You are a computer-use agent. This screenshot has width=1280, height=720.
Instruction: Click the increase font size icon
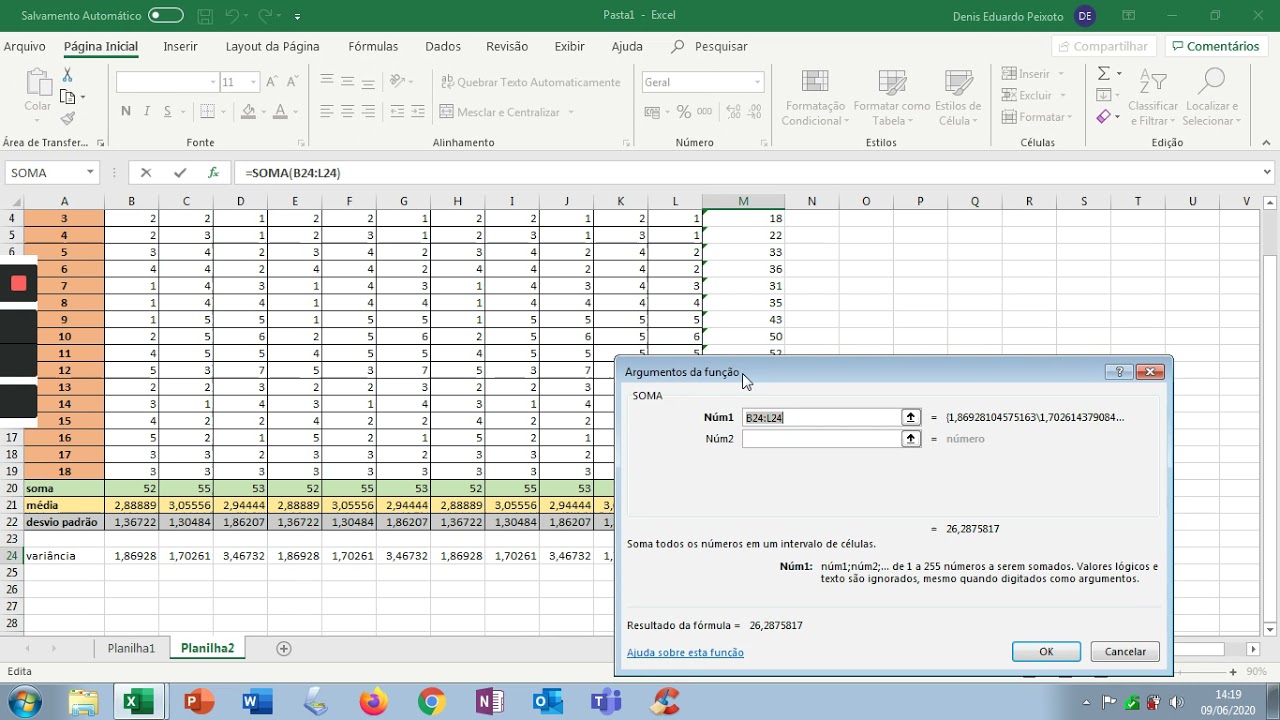tap(273, 82)
